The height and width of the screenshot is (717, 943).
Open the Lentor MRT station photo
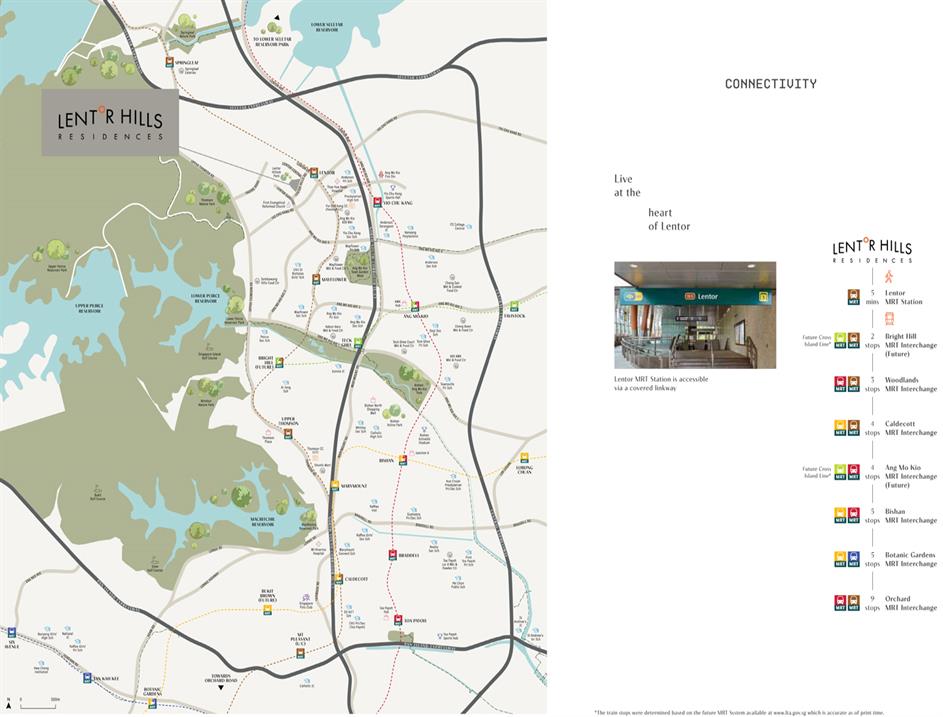pos(694,315)
